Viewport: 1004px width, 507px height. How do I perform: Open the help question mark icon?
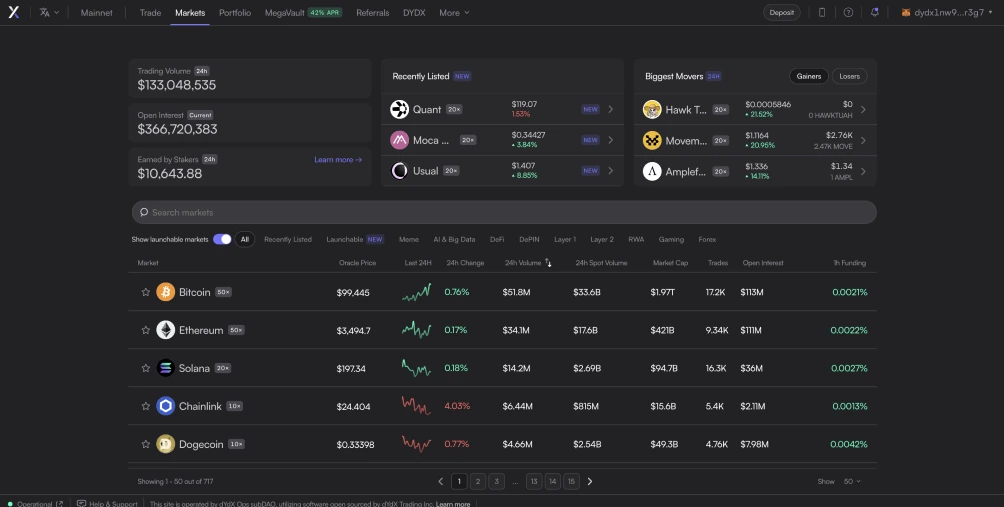(848, 12)
